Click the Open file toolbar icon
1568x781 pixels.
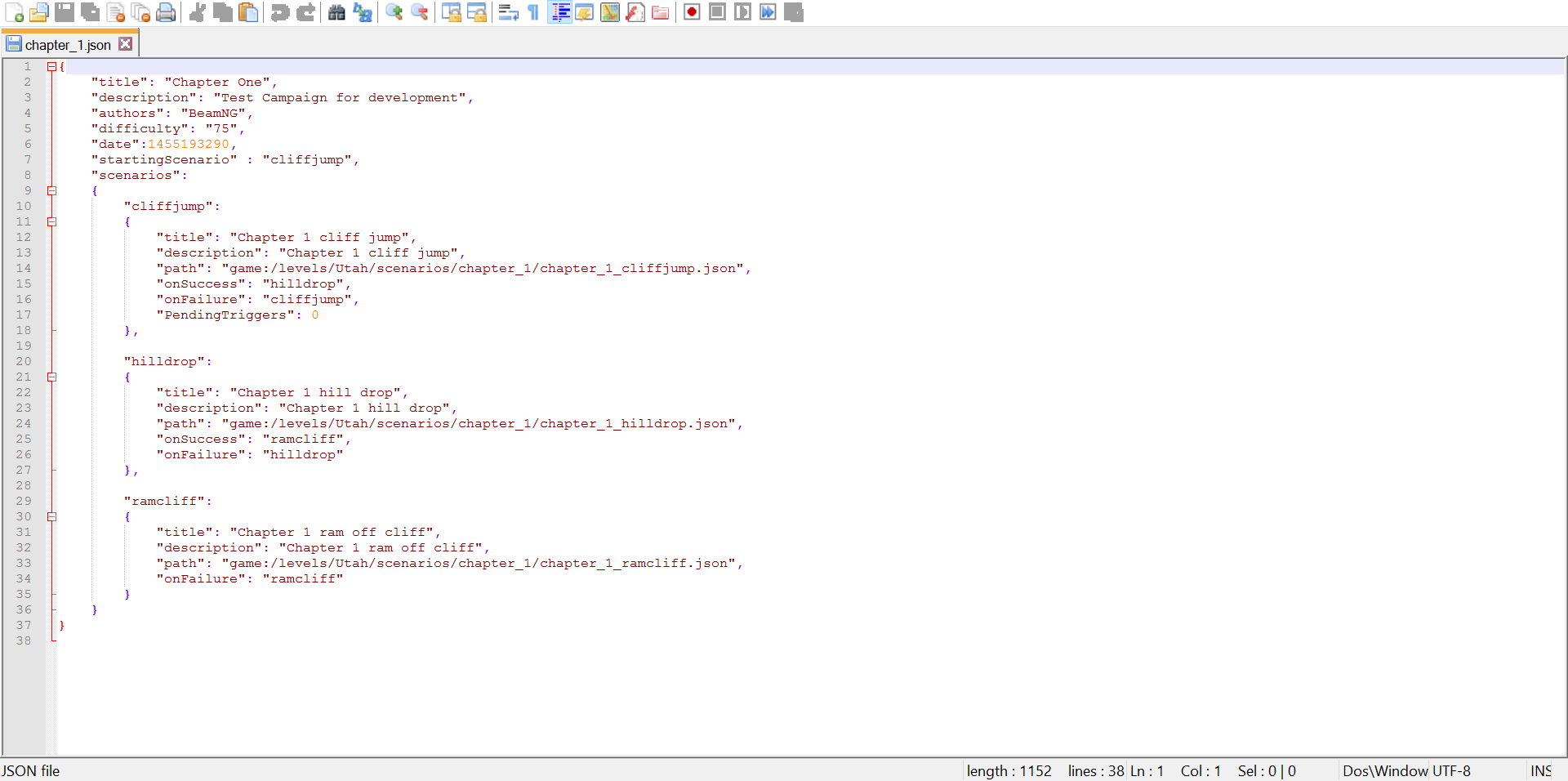39,12
